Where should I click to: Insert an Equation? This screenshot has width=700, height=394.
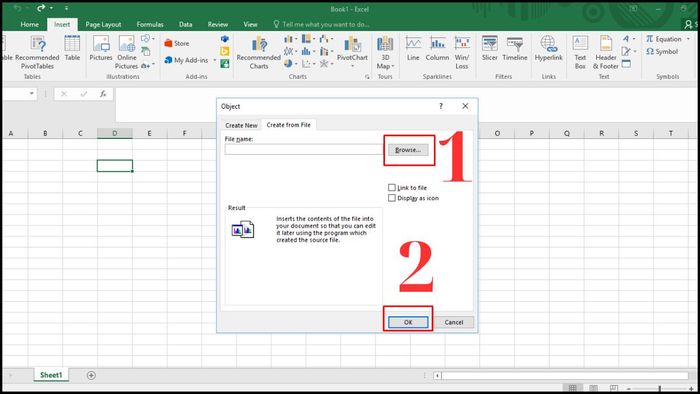[x=663, y=39]
